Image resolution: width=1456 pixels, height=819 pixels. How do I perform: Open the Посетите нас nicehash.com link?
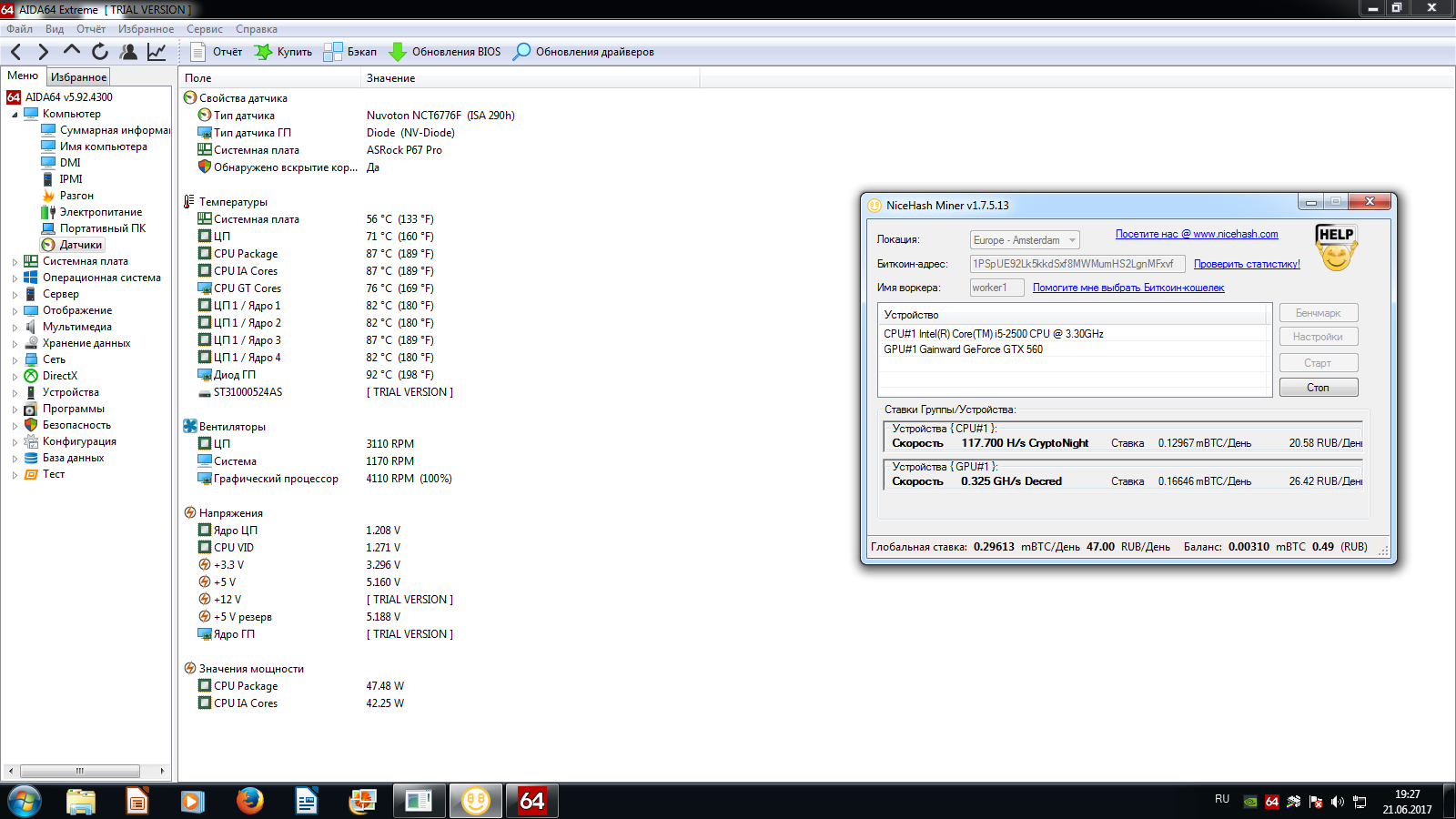pyautogui.click(x=1197, y=234)
